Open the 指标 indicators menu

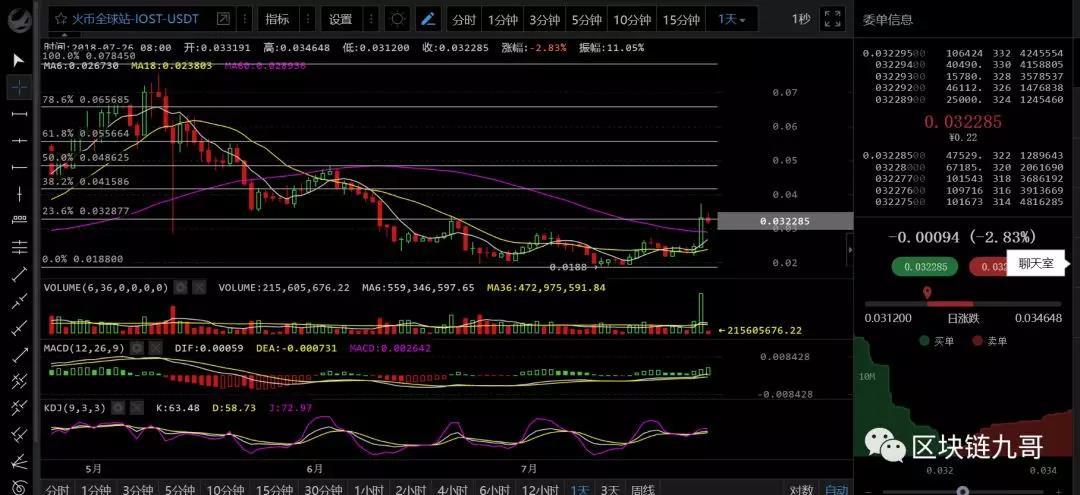(278, 20)
